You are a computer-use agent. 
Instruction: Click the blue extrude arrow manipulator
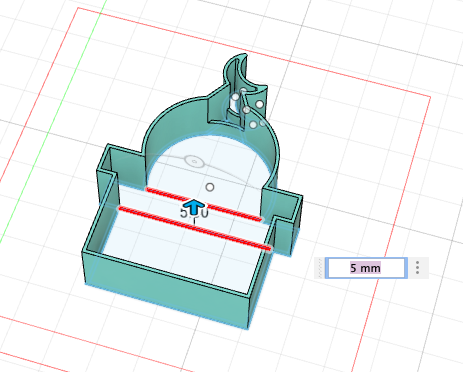(x=194, y=207)
